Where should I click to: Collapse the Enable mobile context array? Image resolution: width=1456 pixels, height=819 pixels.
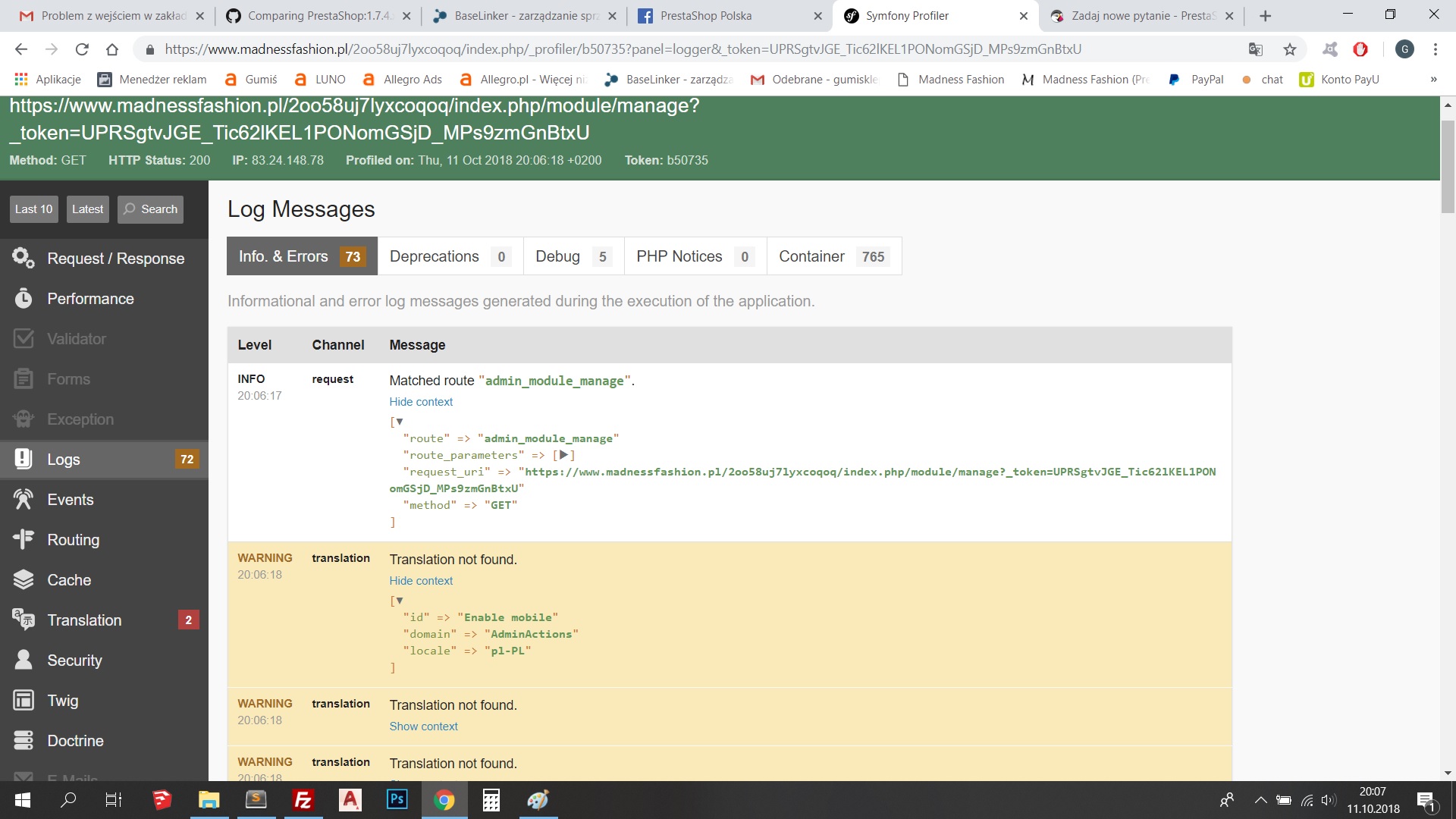click(399, 601)
